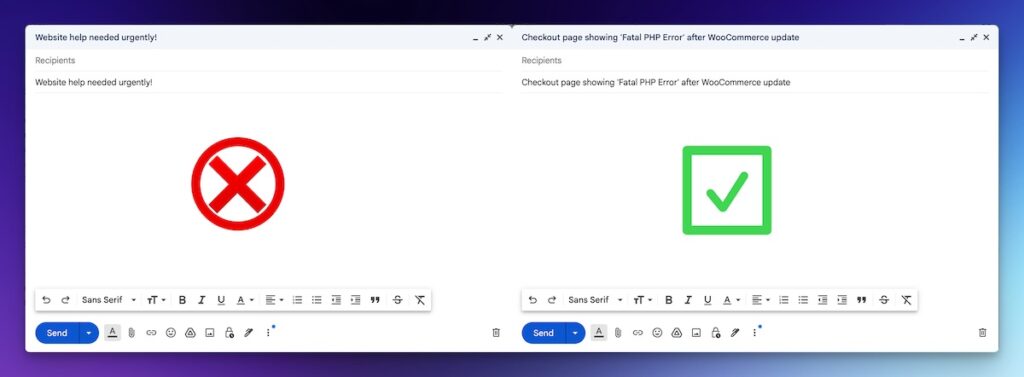Discard the 'Checkout page' WooCommerce draft
Screen dimensions: 1024x377
pyautogui.click(x=982, y=333)
